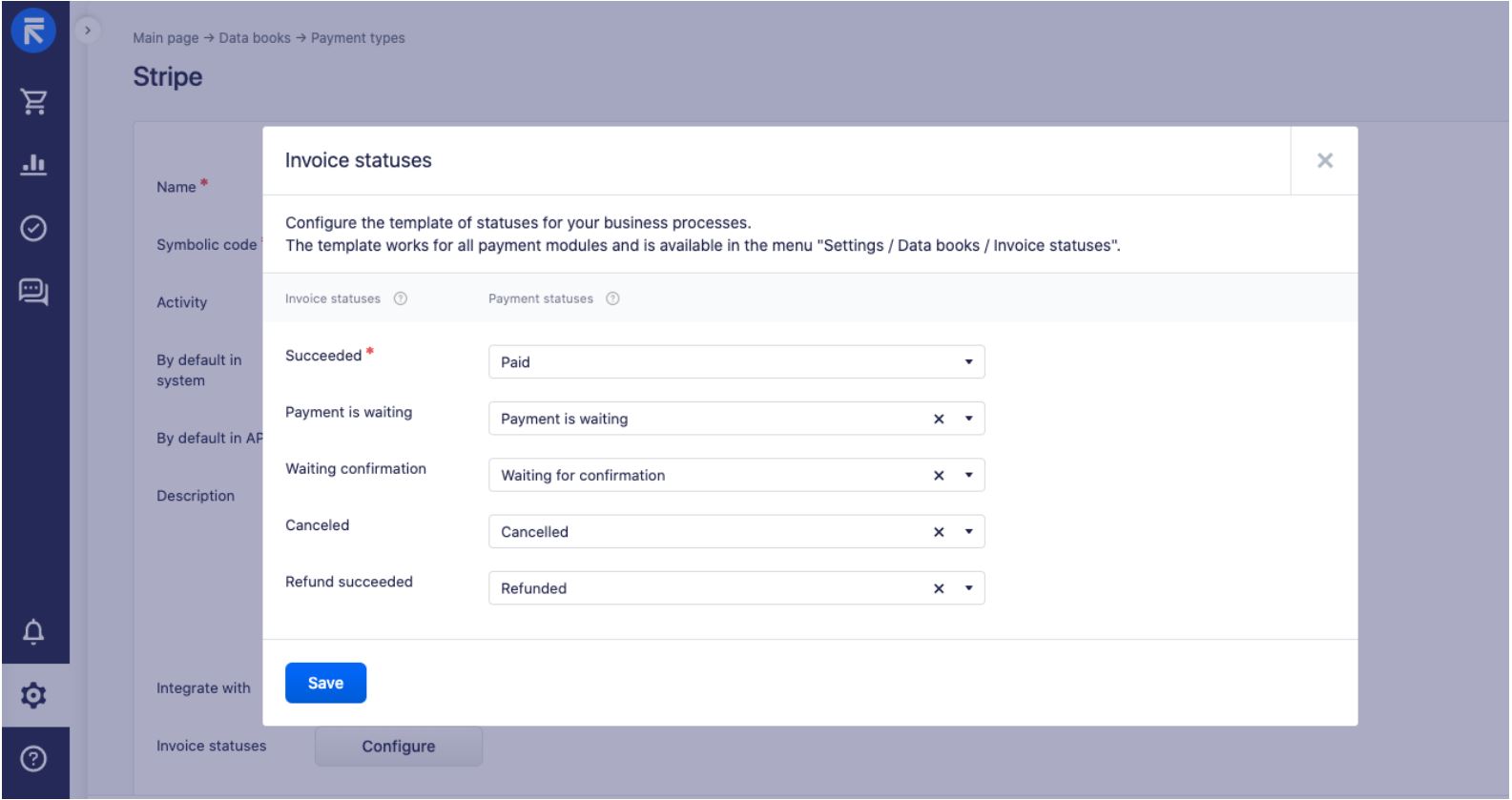Close the Invoice statuses dialog
Viewport: 1512px width, 800px height.
[1324, 160]
